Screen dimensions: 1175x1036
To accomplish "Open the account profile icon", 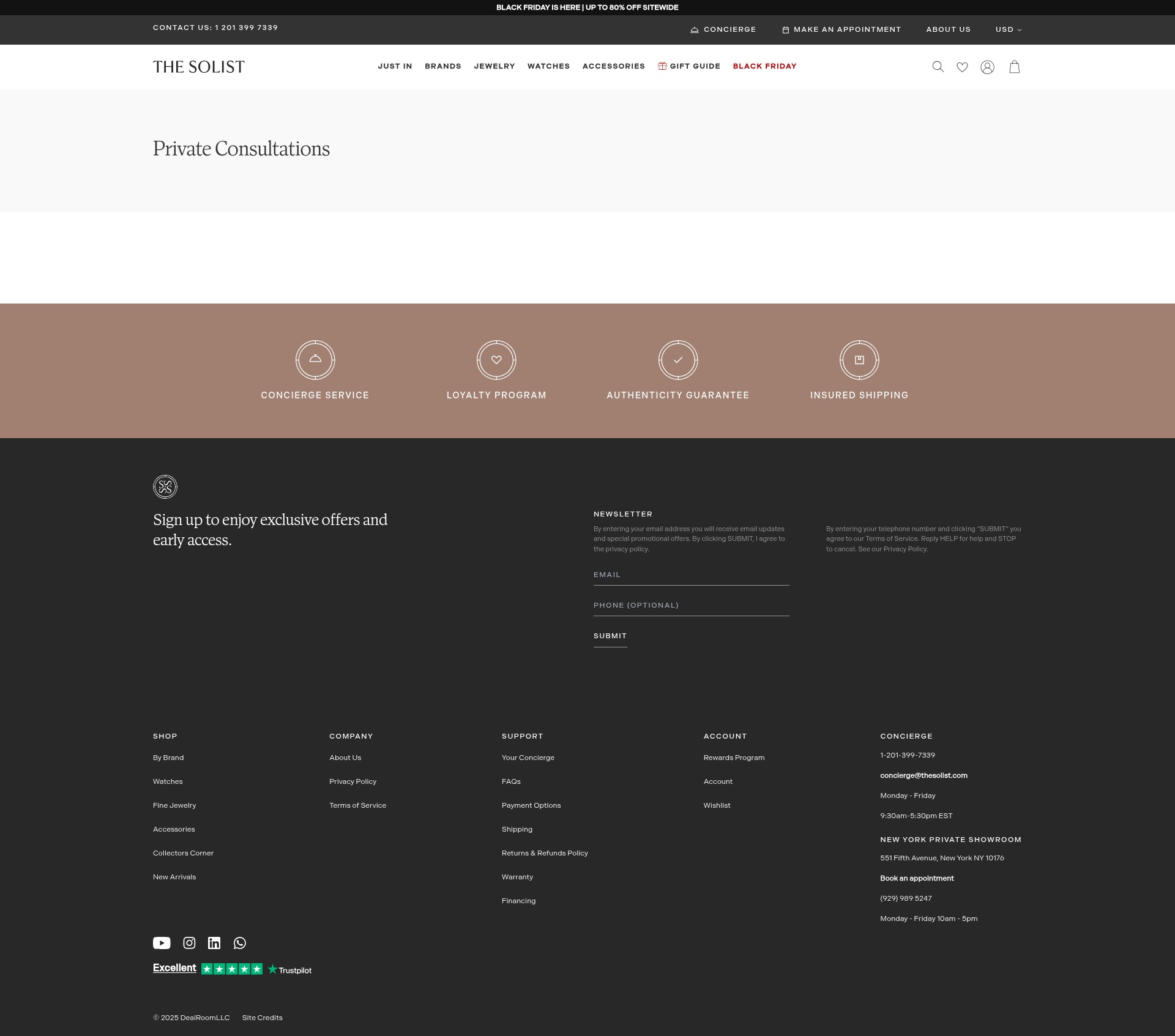I will click(x=987, y=67).
